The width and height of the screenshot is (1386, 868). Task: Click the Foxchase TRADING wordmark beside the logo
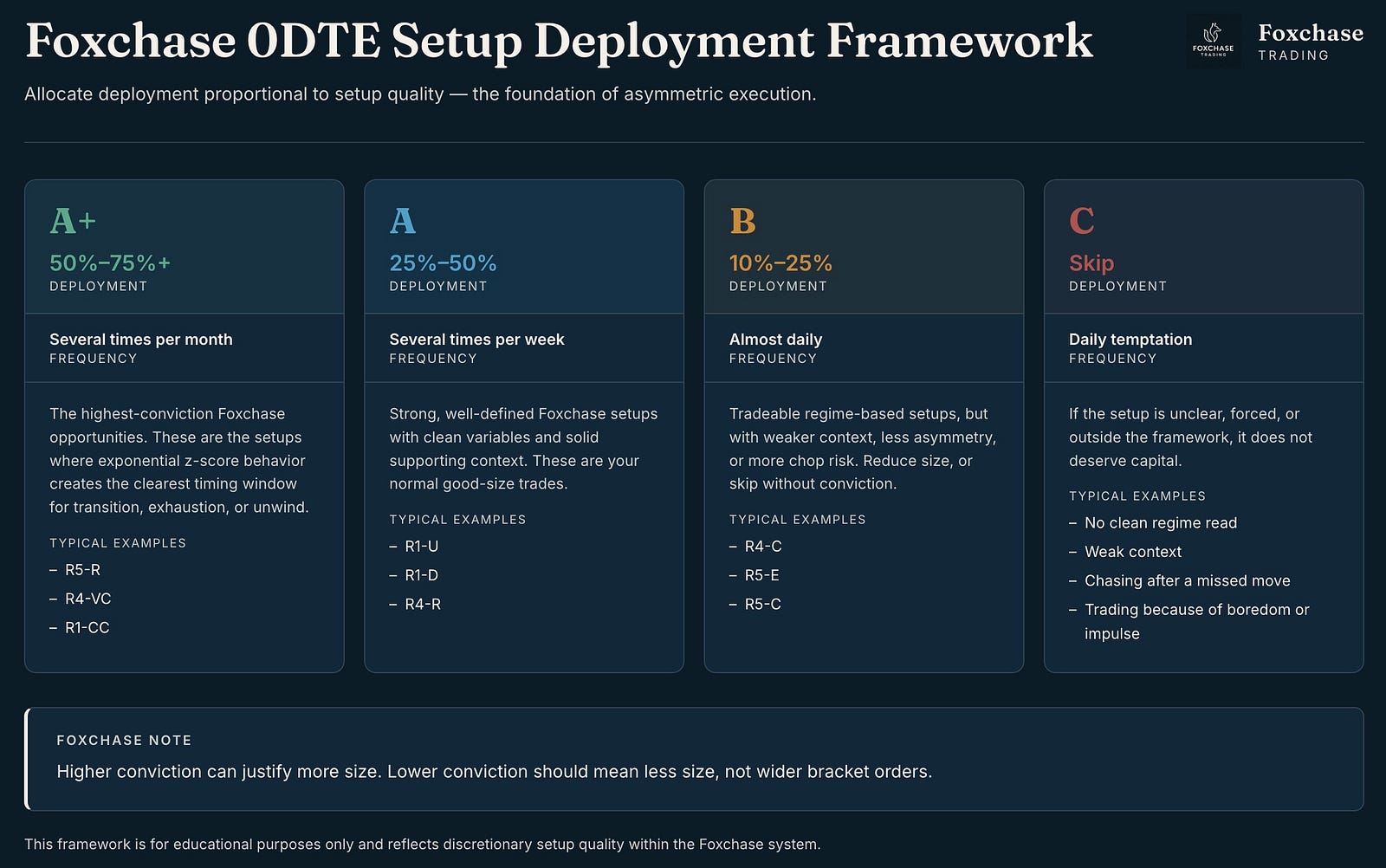(1311, 42)
